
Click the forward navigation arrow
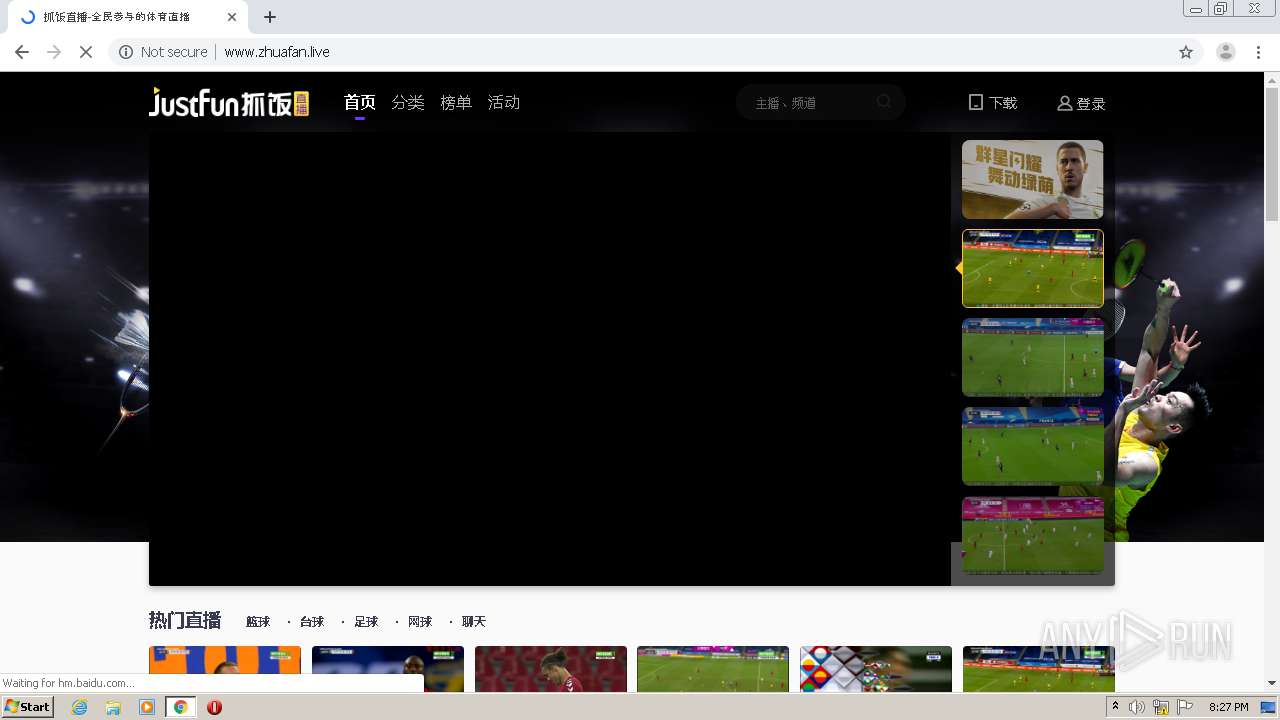(54, 52)
